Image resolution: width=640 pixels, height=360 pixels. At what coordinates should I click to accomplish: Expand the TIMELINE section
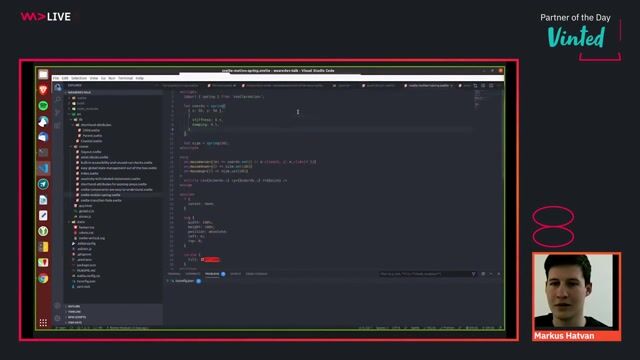[74, 311]
